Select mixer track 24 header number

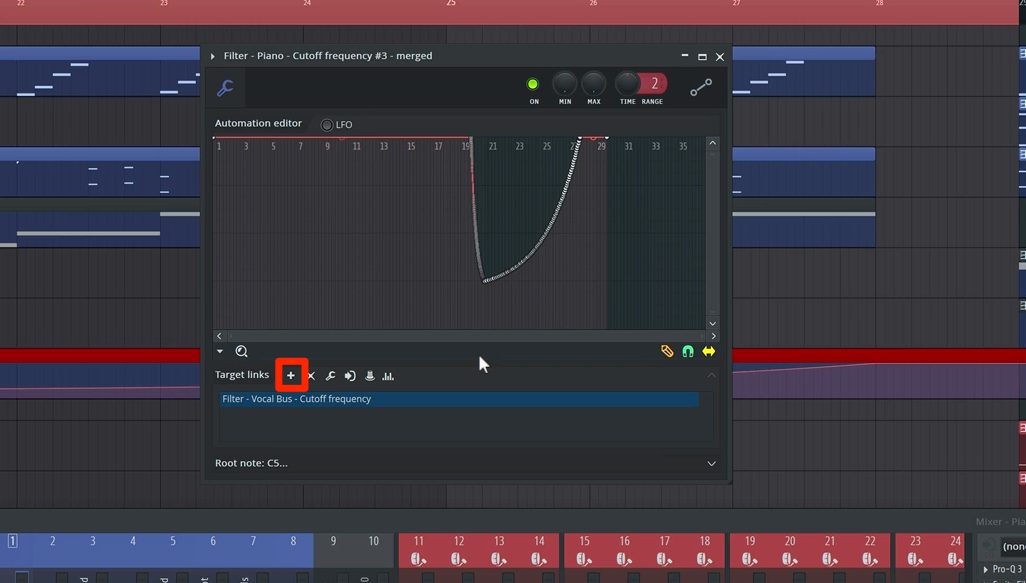(955, 541)
